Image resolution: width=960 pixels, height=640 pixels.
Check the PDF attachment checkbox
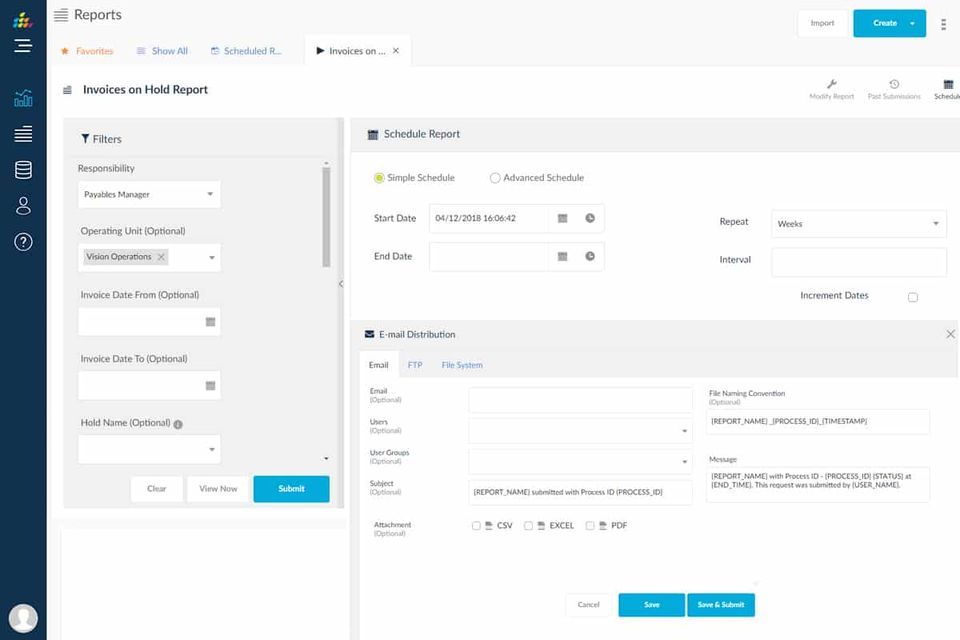tap(590, 525)
